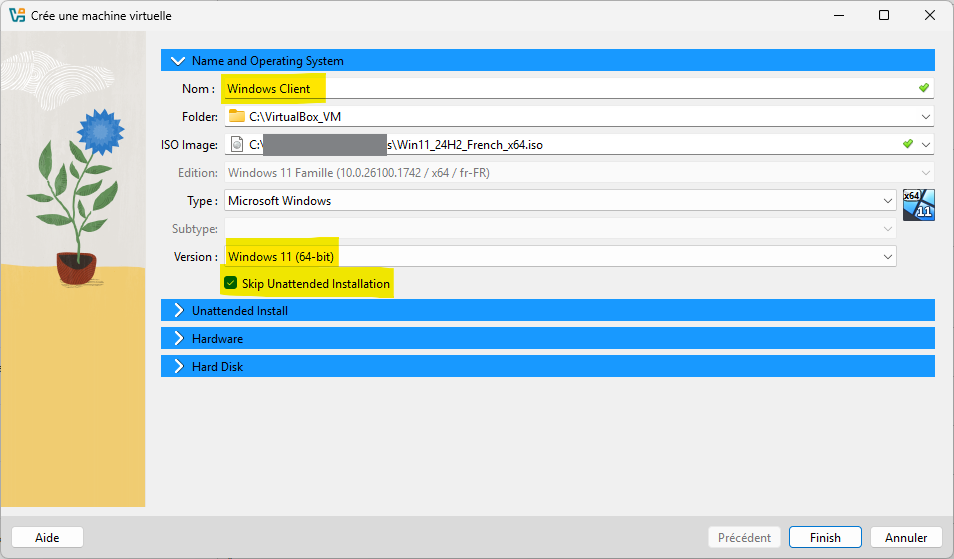Open the Version dropdown showing Windows 11 (64-bit)
This screenshot has height=559, width=954.
pyautogui.click(x=560, y=257)
